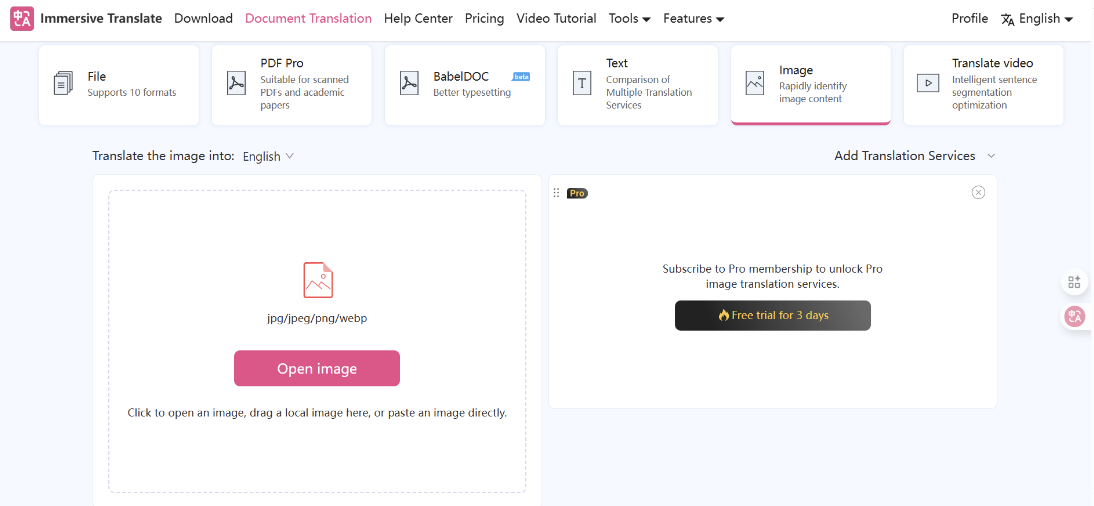Select the Text translation T icon

[582, 84]
